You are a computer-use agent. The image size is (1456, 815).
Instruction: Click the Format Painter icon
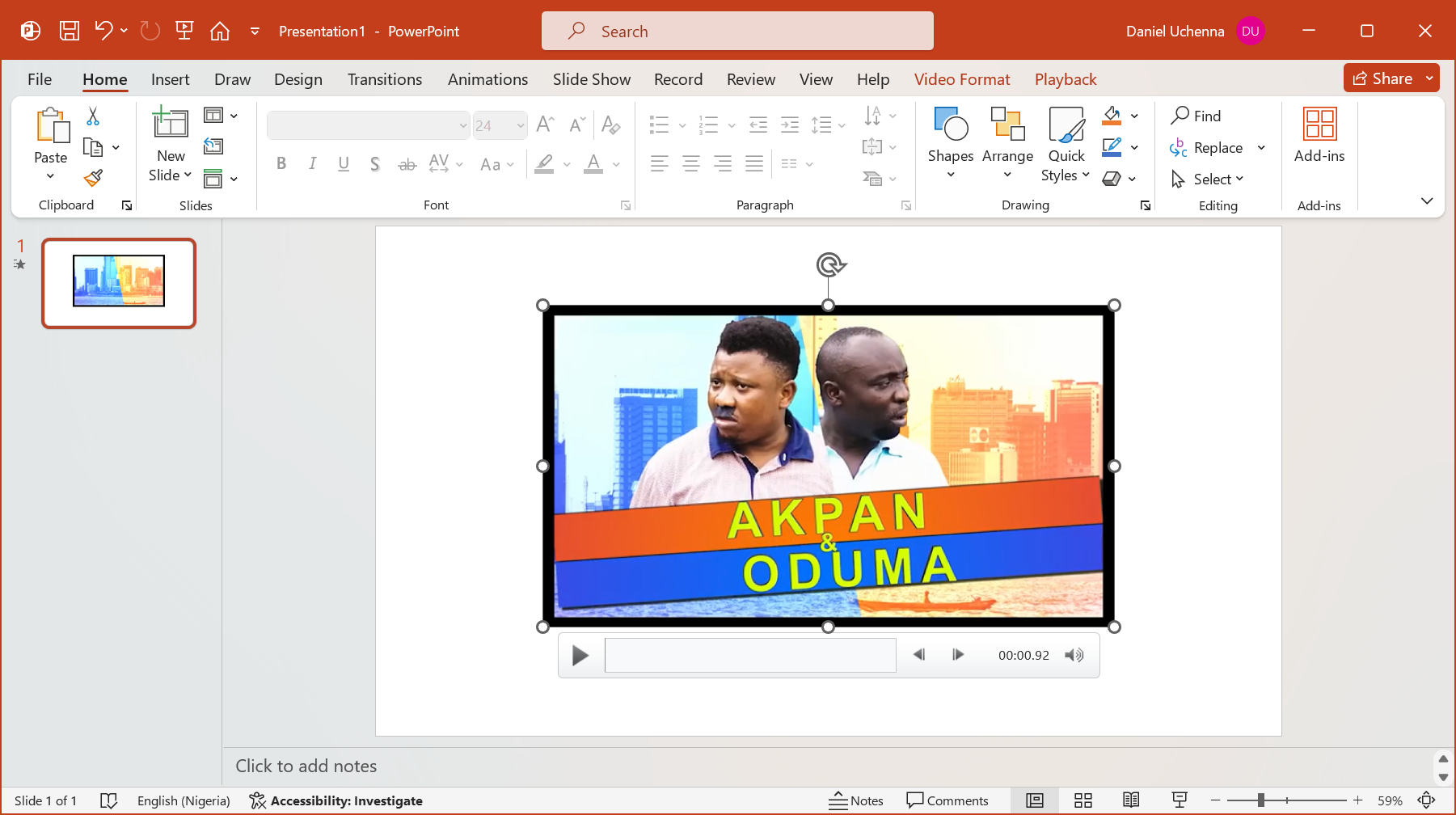(93, 178)
